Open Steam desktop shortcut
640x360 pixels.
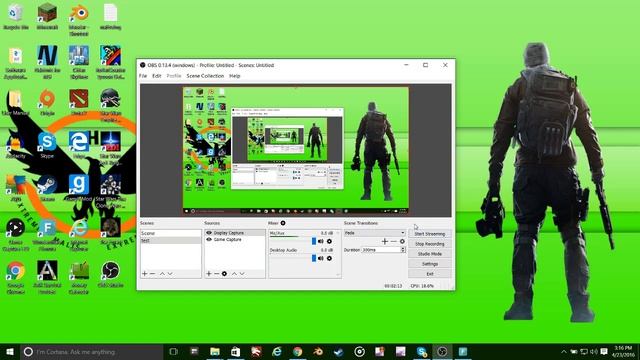47,188
